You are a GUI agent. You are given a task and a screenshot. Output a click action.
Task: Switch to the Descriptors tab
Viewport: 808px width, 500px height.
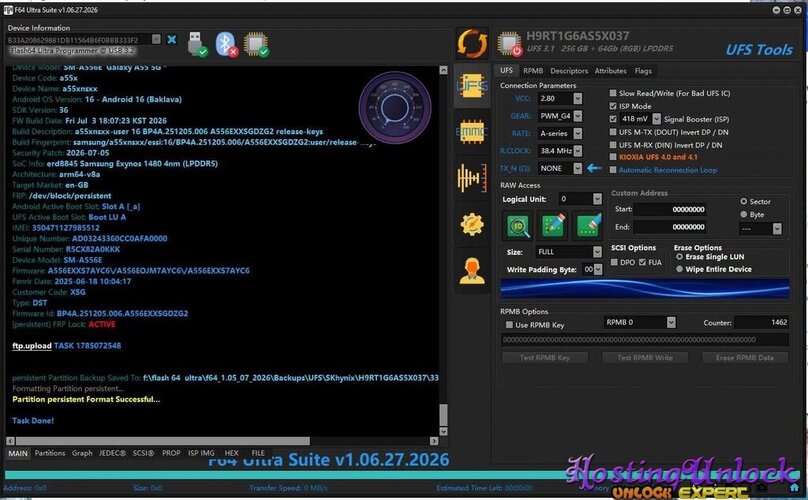(x=569, y=71)
